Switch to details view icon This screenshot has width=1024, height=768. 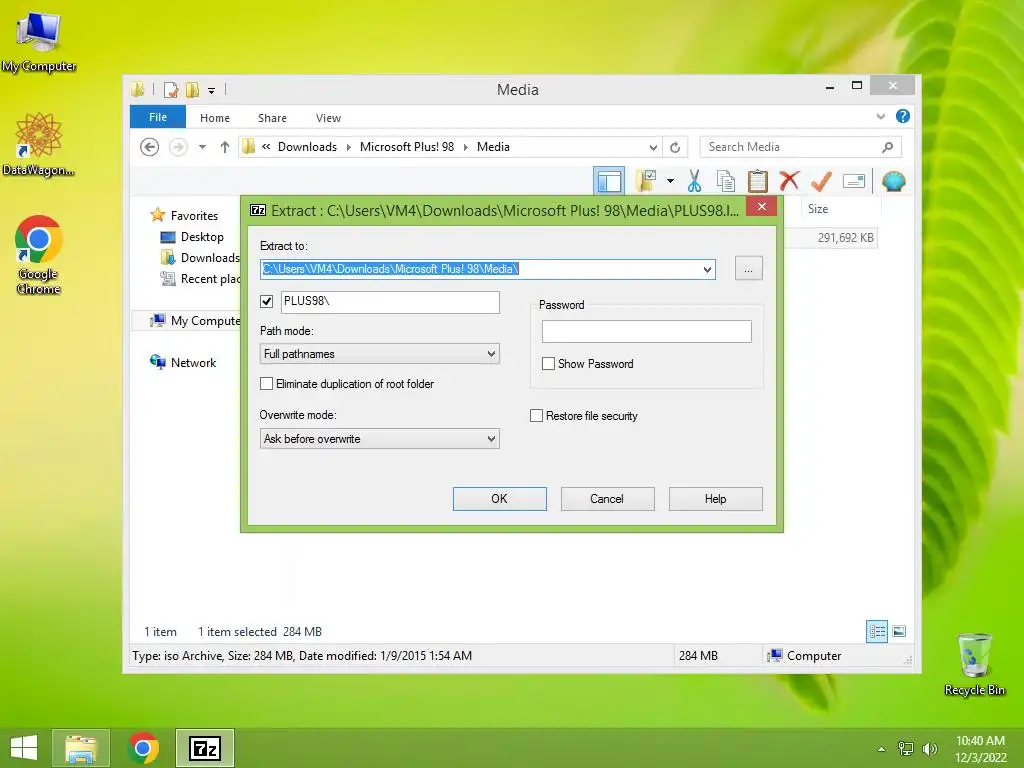coord(877,631)
